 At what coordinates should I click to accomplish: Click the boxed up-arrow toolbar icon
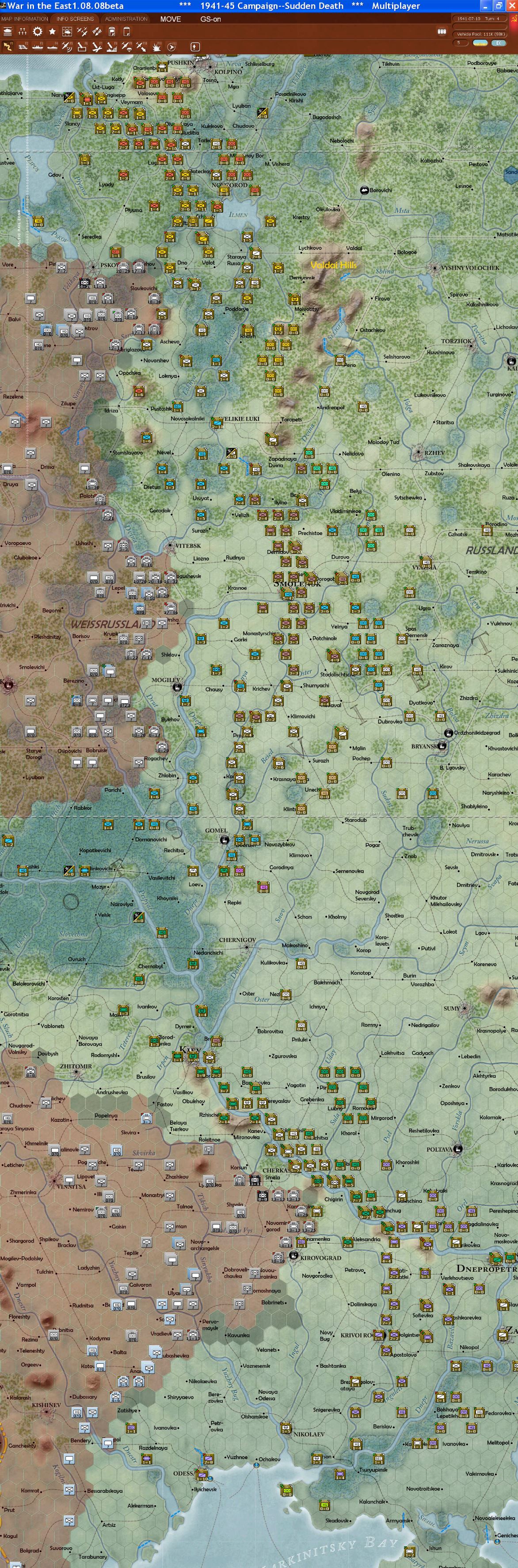pos(195,47)
